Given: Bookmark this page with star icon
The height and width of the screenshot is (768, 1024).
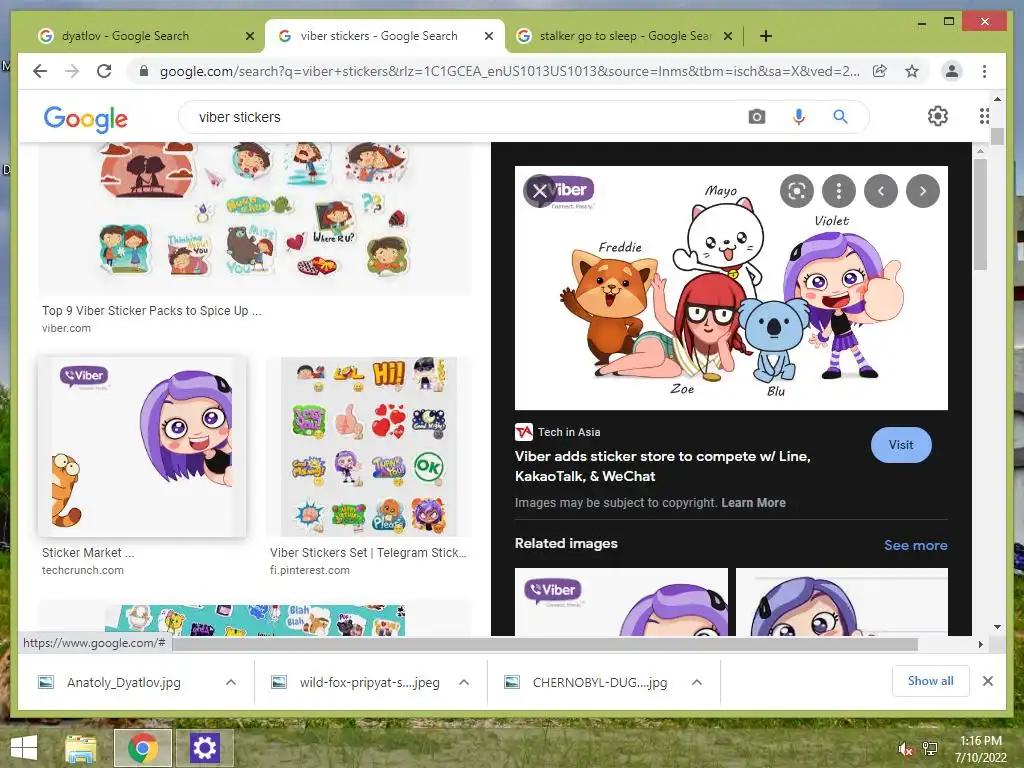Looking at the screenshot, I should [x=912, y=71].
